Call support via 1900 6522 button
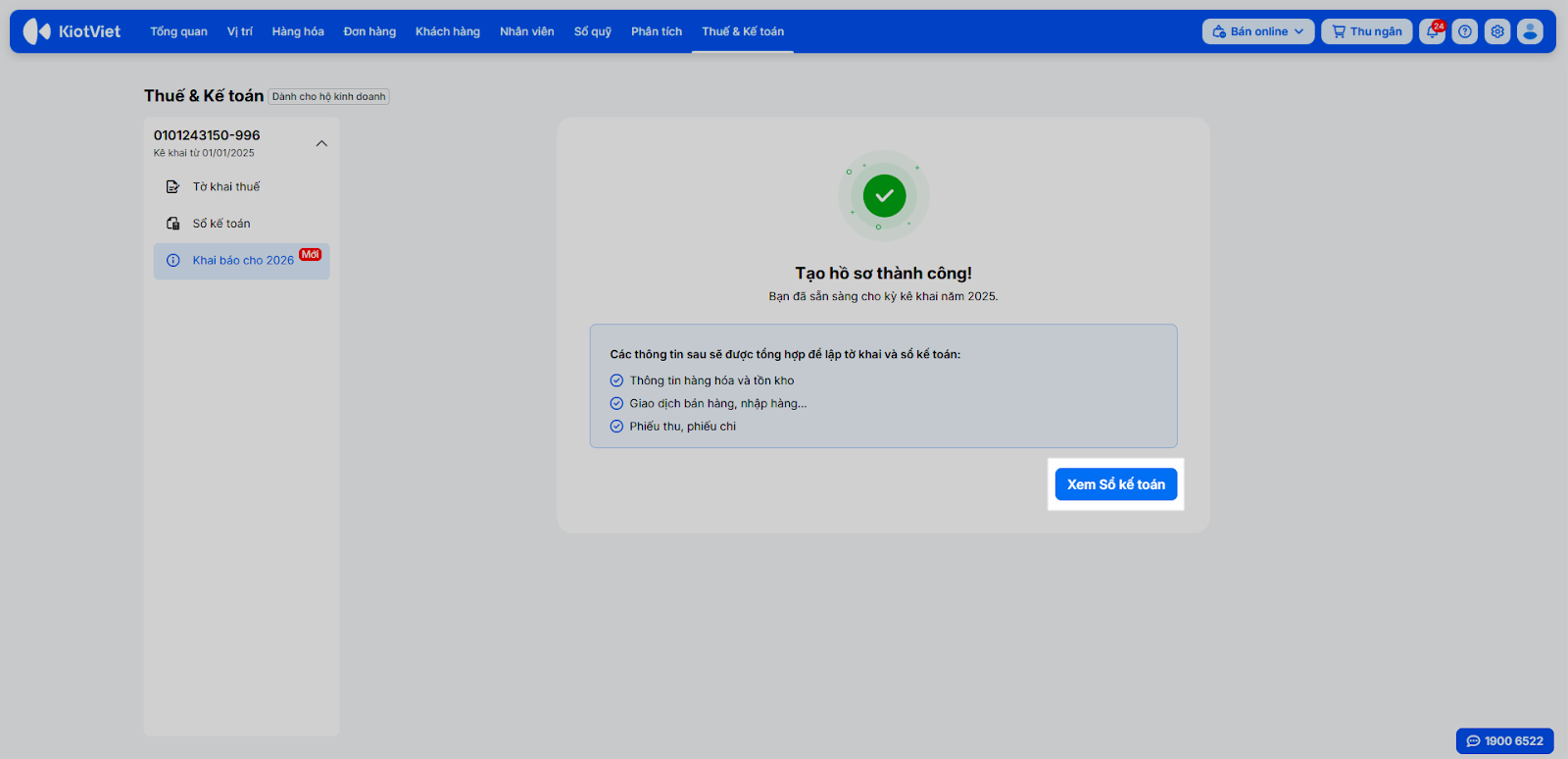Viewport: 1568px width, 759px height. (x=1505, y=741)
